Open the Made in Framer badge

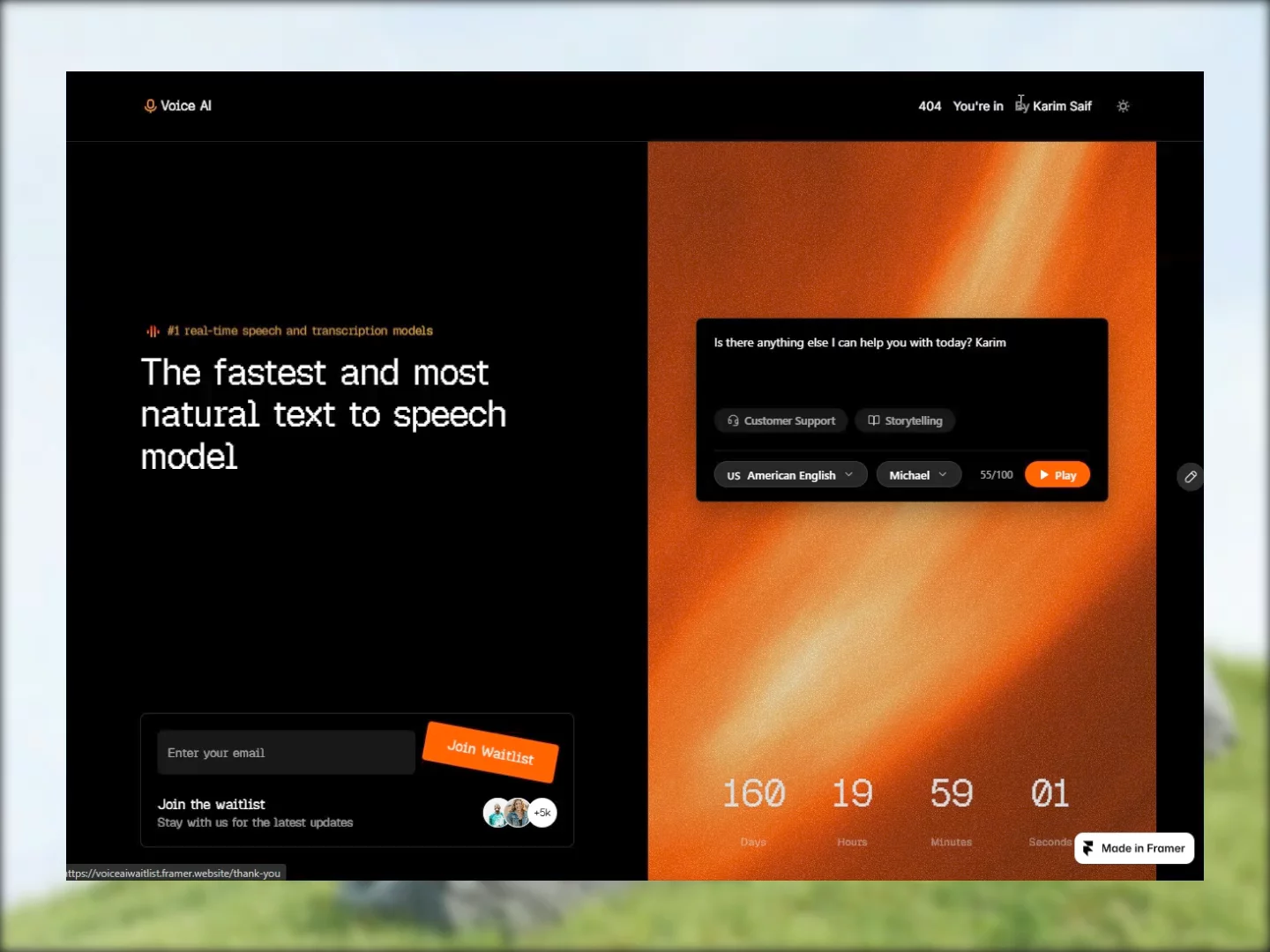tap(1134, 848)
